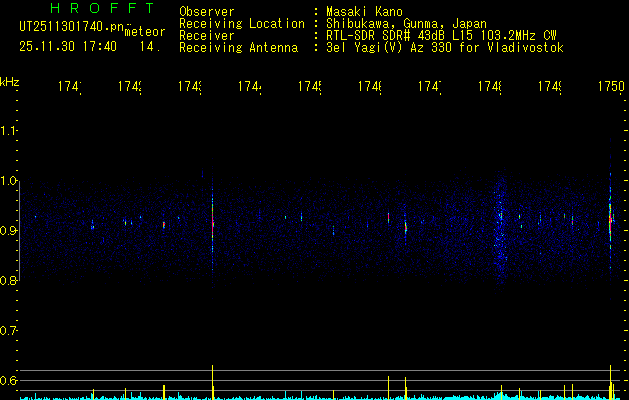This screenshot has width=629, height=400.
Task: Click 3el Yagi(V) Az 330 antenna text
Action: click(x=445, y=48)
